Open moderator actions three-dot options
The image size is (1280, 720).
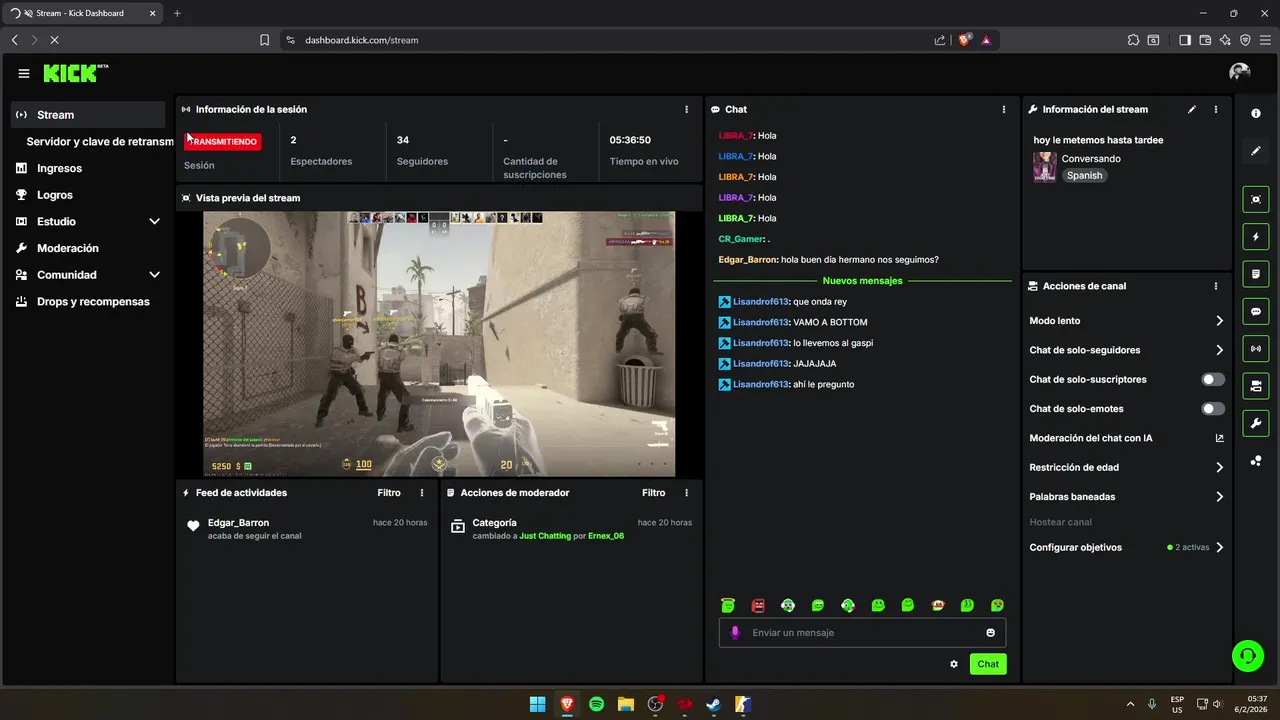click(686, 493)
